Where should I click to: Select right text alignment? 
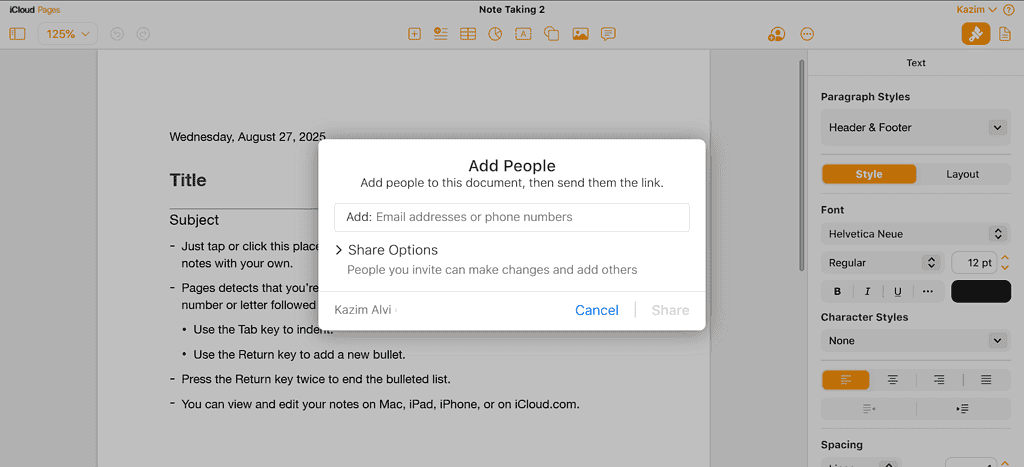939,380
